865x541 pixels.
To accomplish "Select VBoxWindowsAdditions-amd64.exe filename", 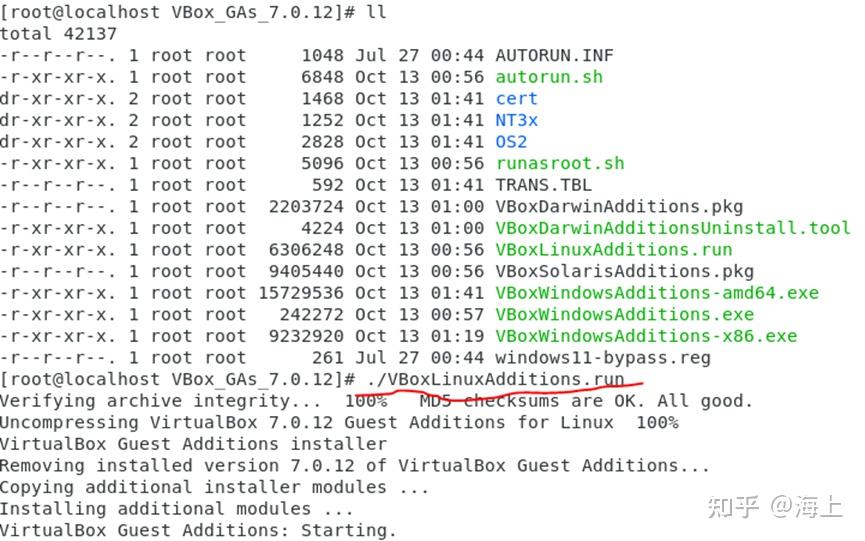I will pos(656,293).
